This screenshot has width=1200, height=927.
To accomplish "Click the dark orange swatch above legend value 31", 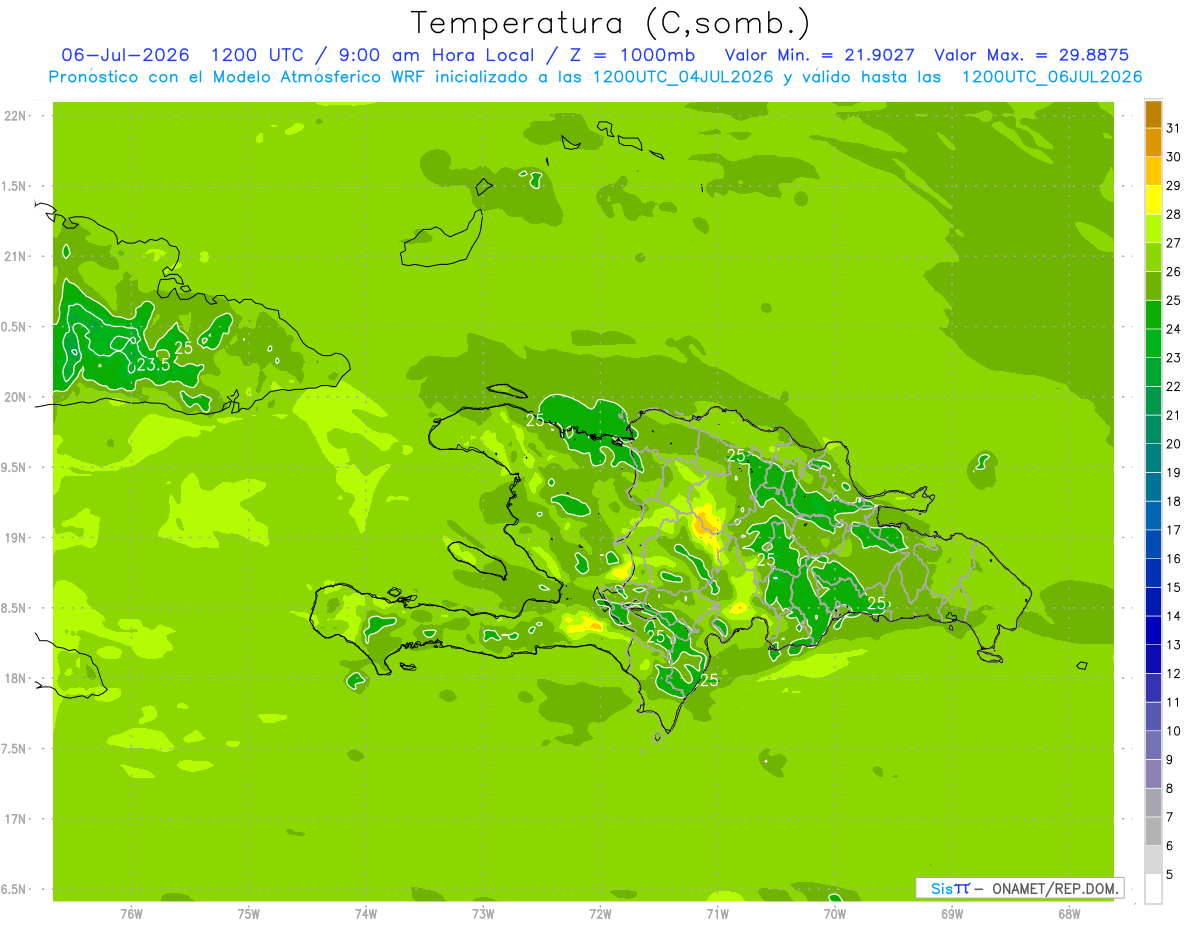I will pos(1153,114).
